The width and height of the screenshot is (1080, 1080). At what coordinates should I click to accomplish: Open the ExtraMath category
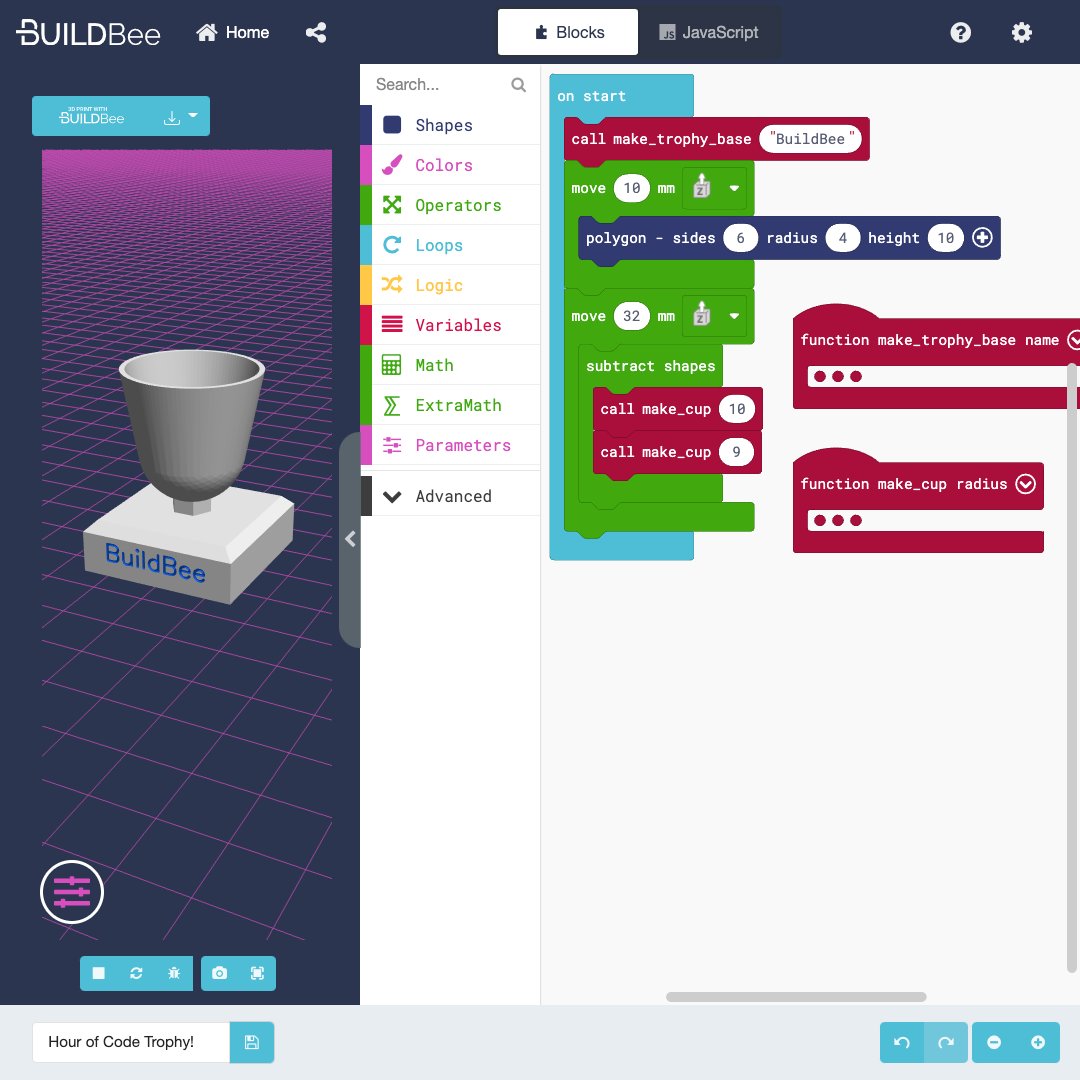pyautogui.click(x=450, y=405)
